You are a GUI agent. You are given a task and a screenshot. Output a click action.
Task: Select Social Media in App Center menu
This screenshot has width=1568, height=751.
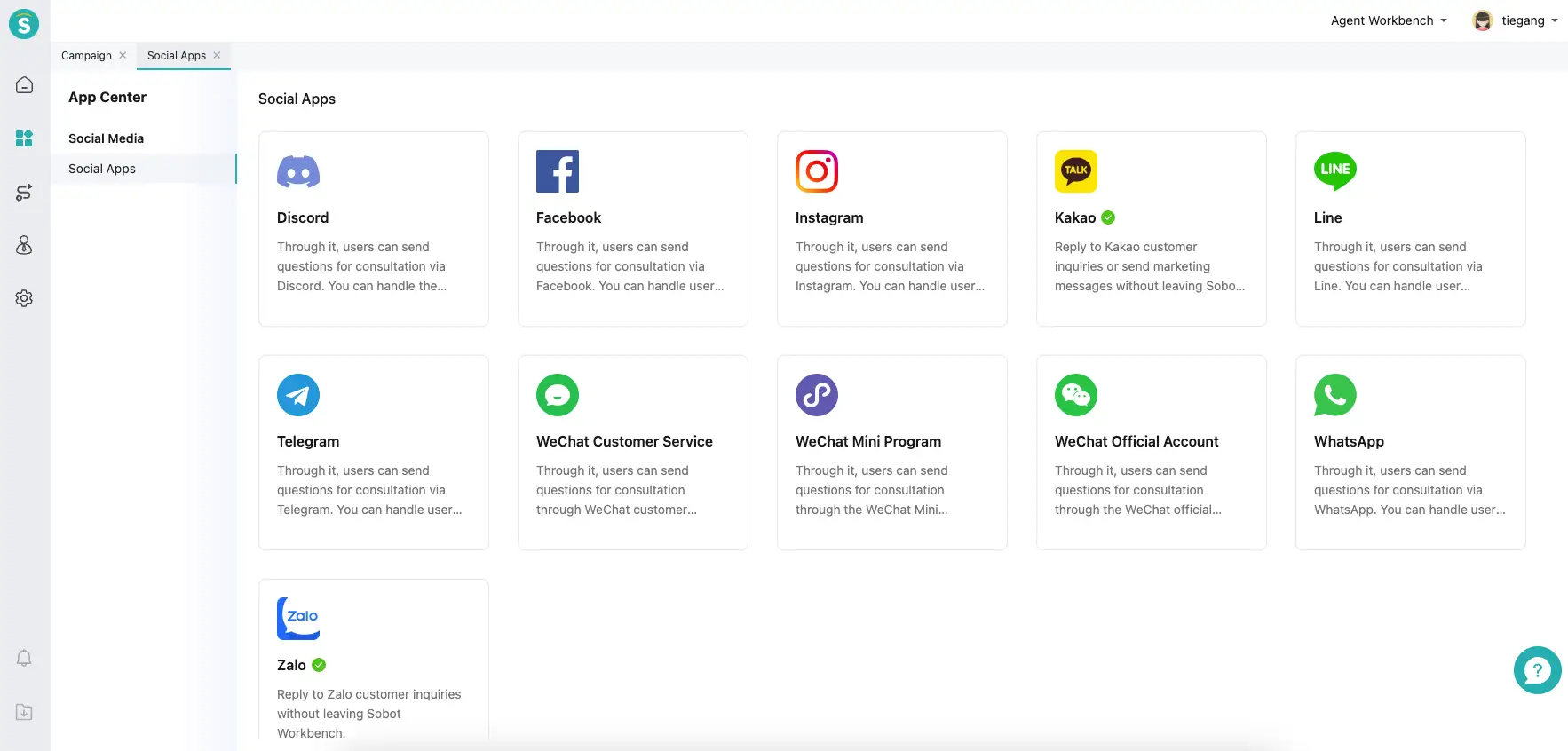(106, 138)
